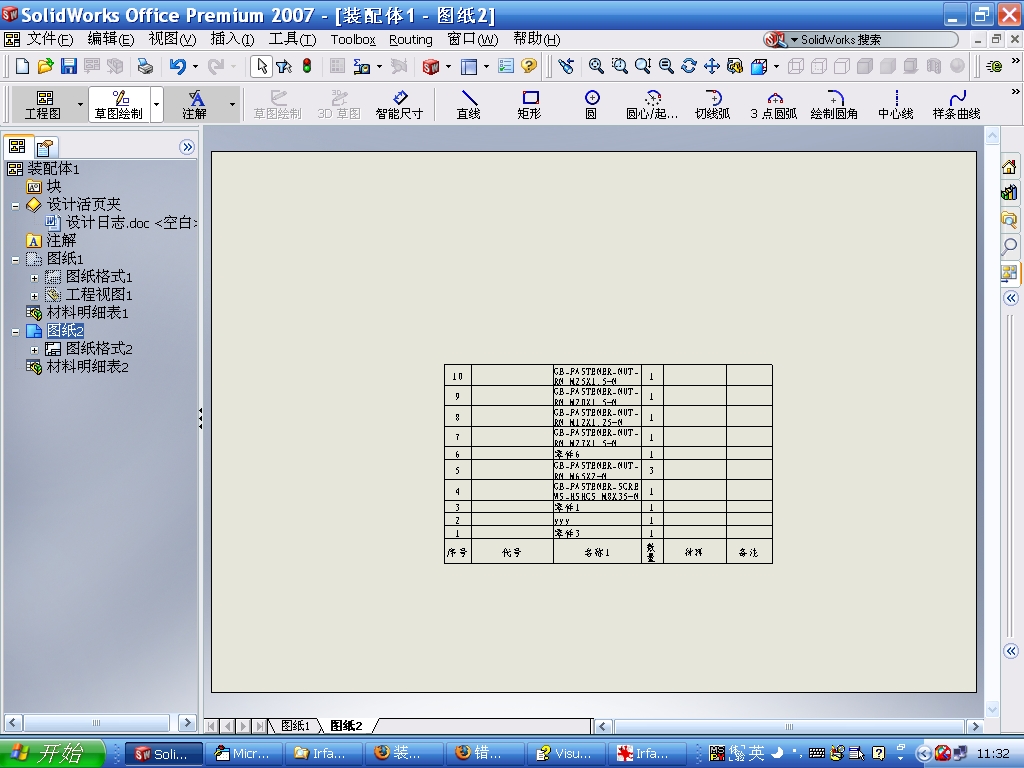Open the 视图(V) menu

pyautogui.click(x=172, y=39)
